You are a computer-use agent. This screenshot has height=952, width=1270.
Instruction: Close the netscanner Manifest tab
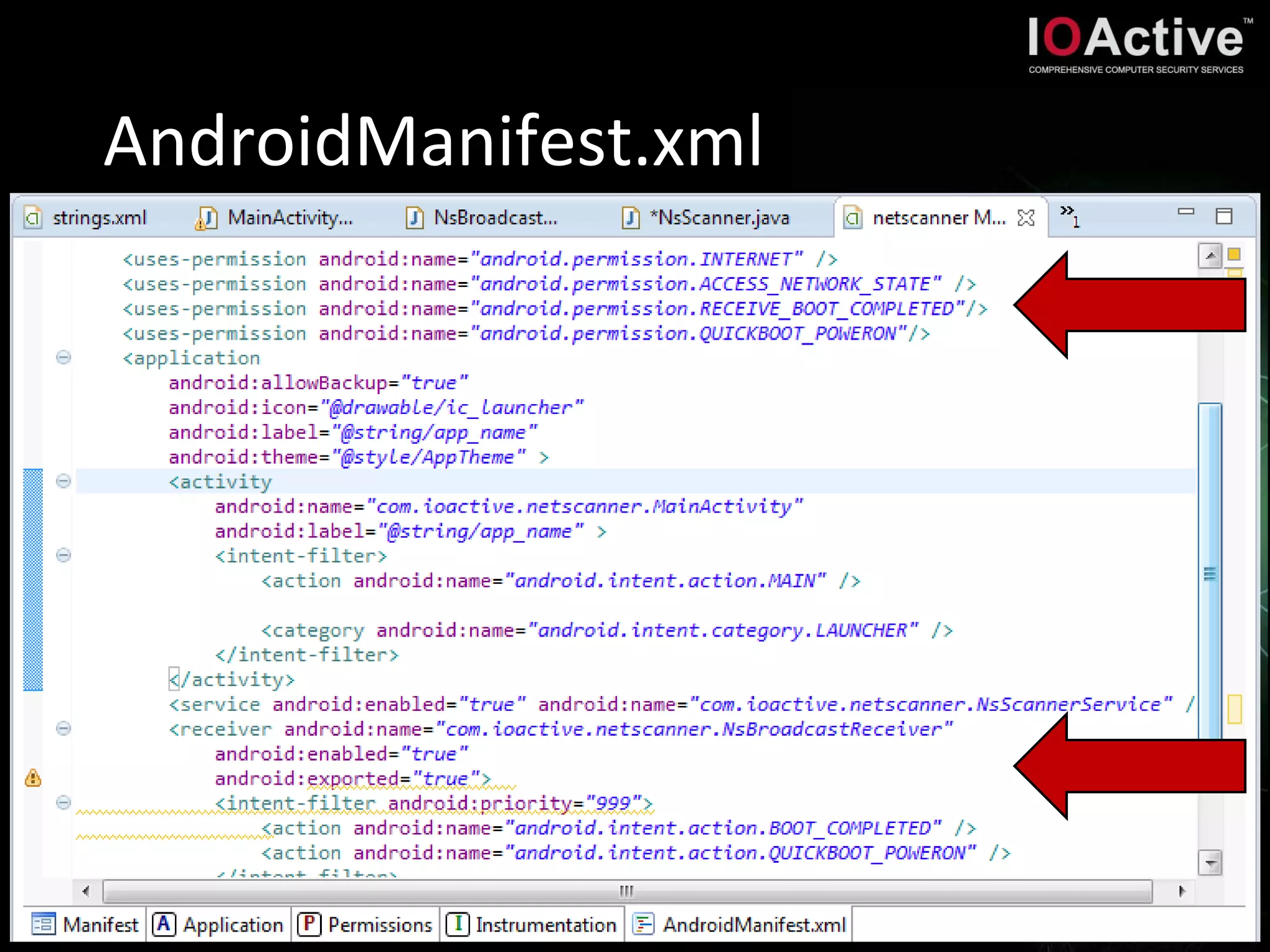point(1026,218)
